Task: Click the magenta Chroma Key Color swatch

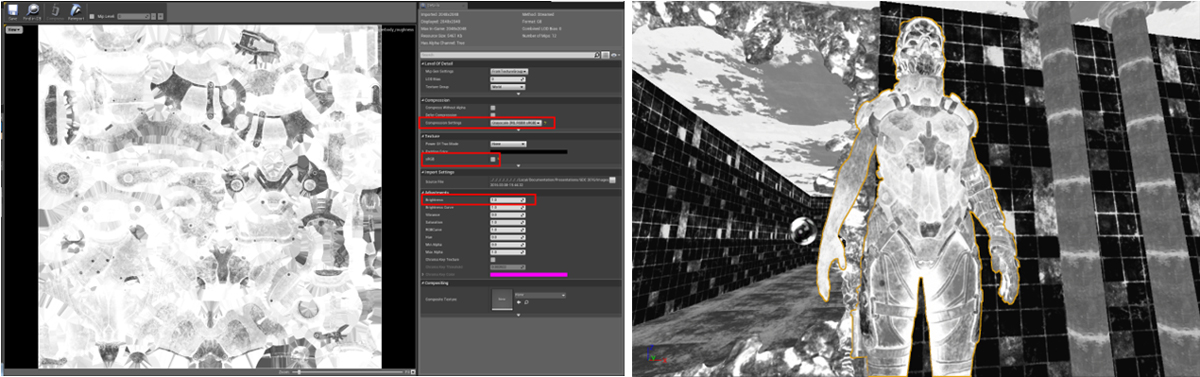Action: pyautogui.click(x=529, y=274)
